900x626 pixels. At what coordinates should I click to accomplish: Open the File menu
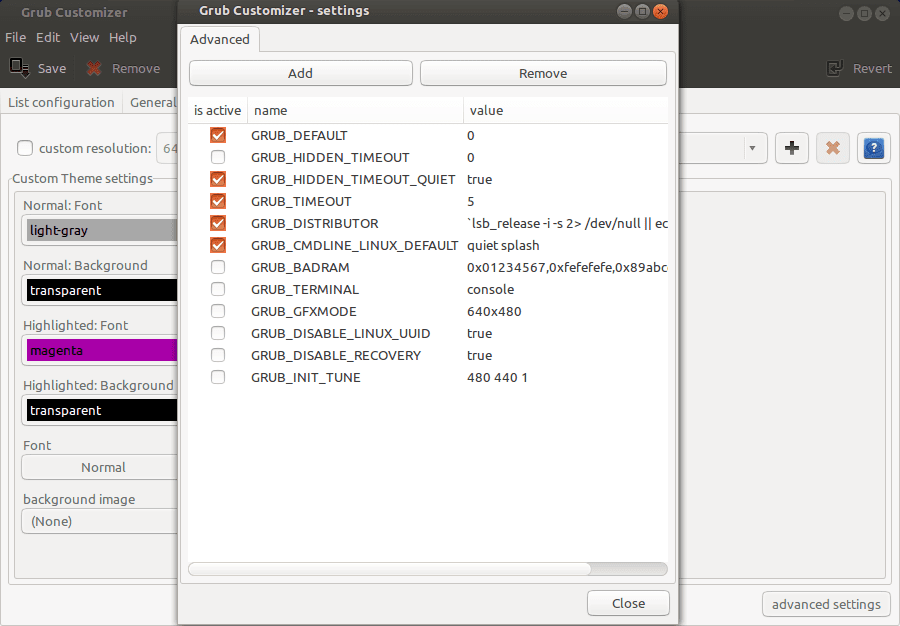point(15,37)
